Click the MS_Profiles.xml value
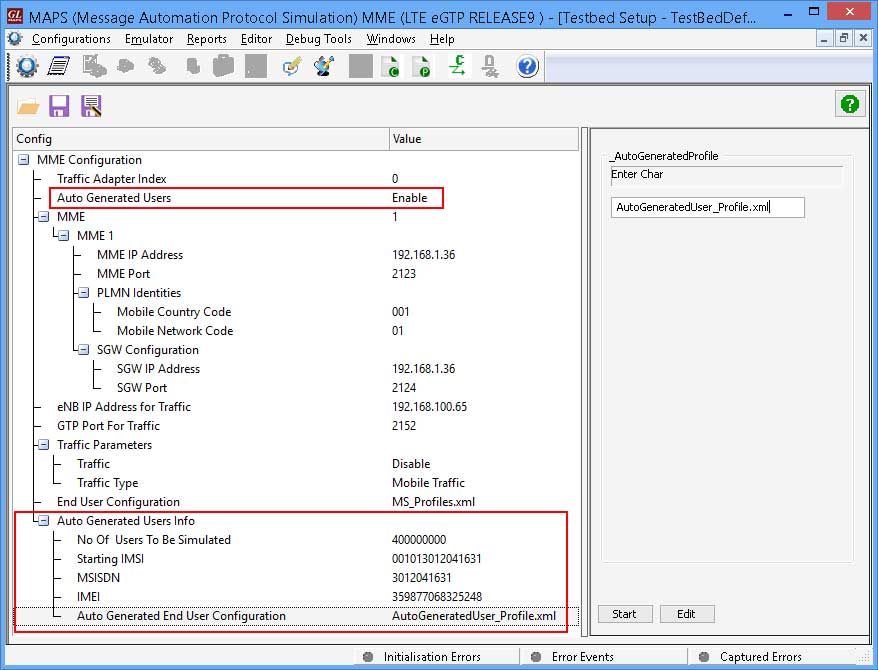 tap(433, 502)
